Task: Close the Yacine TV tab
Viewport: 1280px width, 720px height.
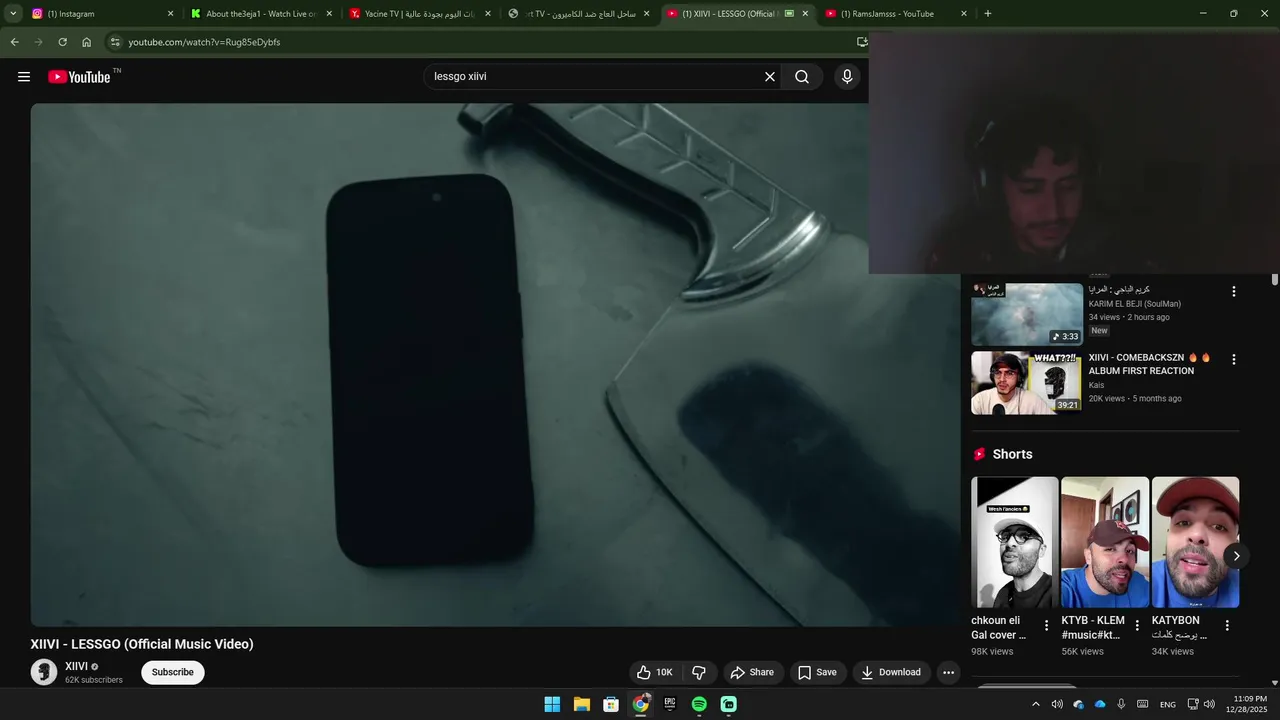Action: pos(488,14)
